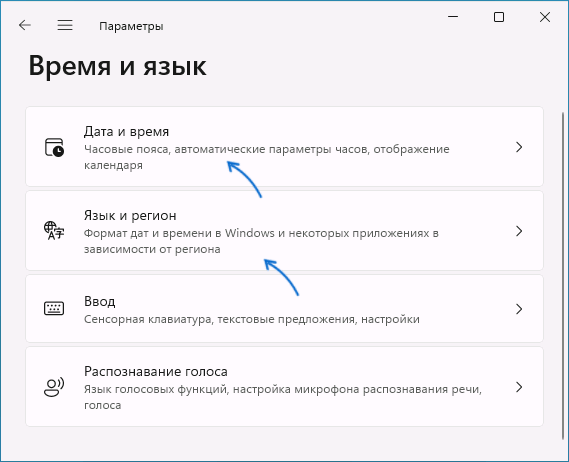Click the keyboard icon for Ввод
The image size is (569, 462).
pos(54,308)
